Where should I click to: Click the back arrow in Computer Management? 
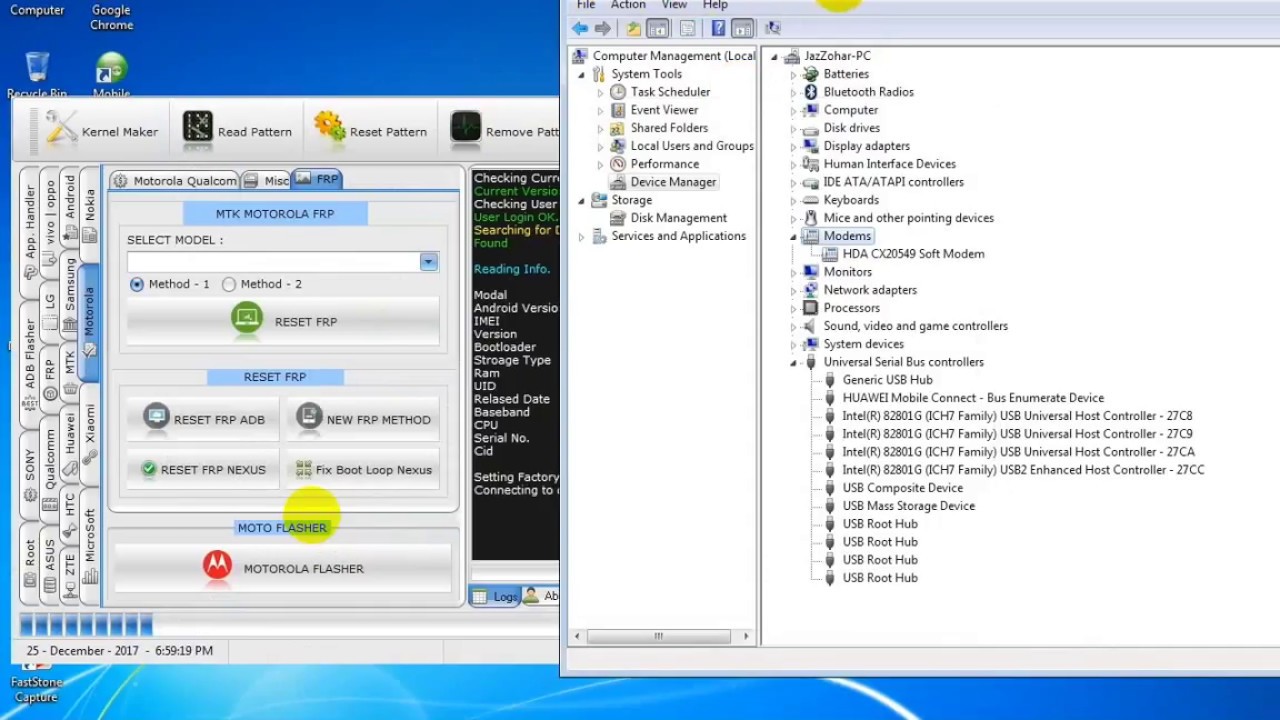click(580, 28)
